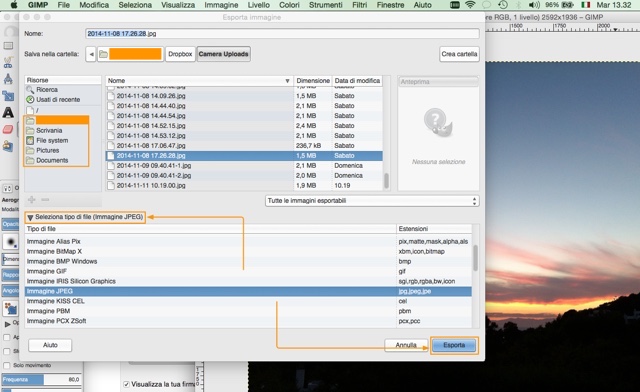This screenshot has width=640, height=392.
Task: Click the brush dynamics icon
Action: tap(10, 308)
